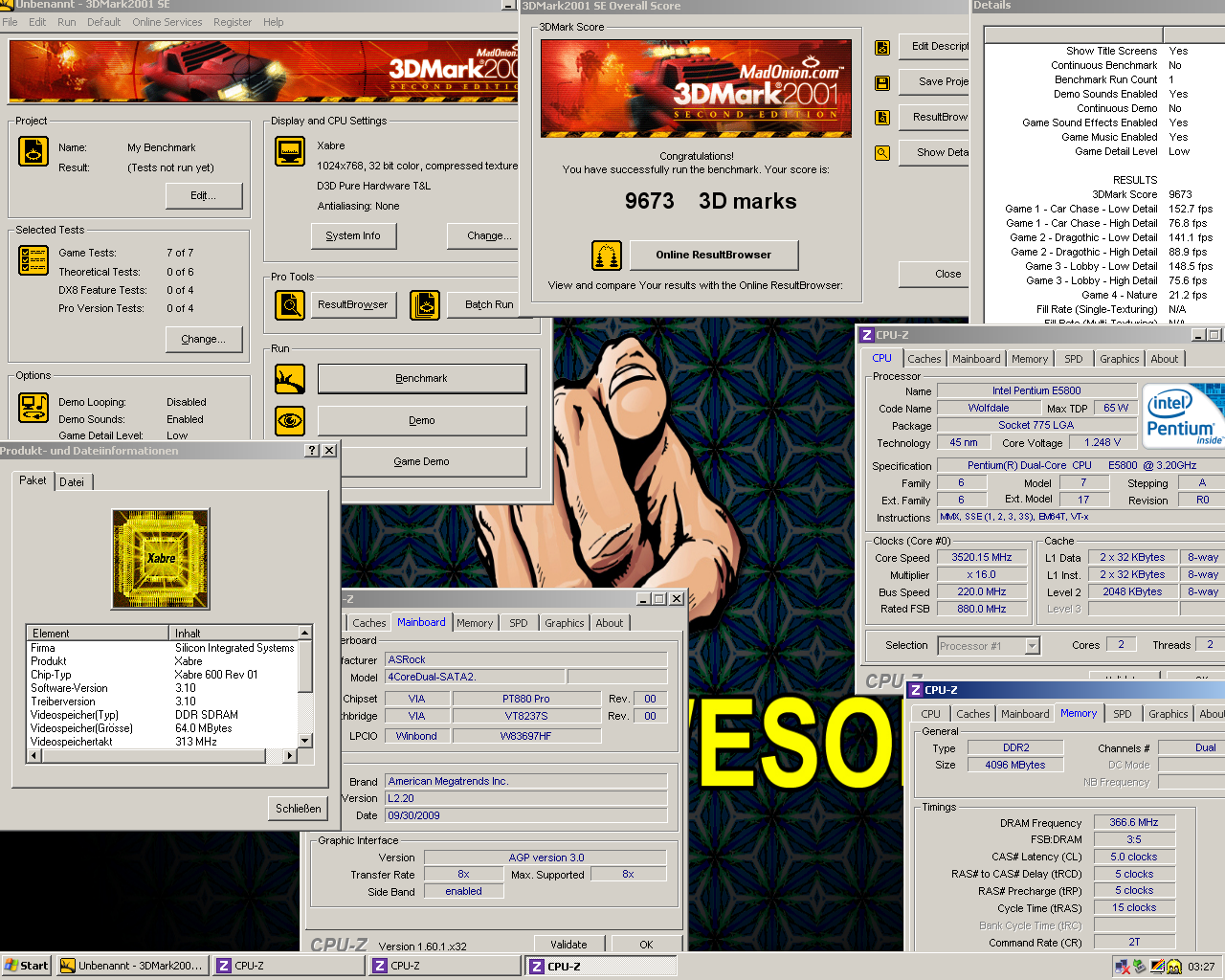Click the Schließen button in Produkt dialog
Image resolution: width=1225 pixels, height=980 pixels.
(x=299, y=809)
